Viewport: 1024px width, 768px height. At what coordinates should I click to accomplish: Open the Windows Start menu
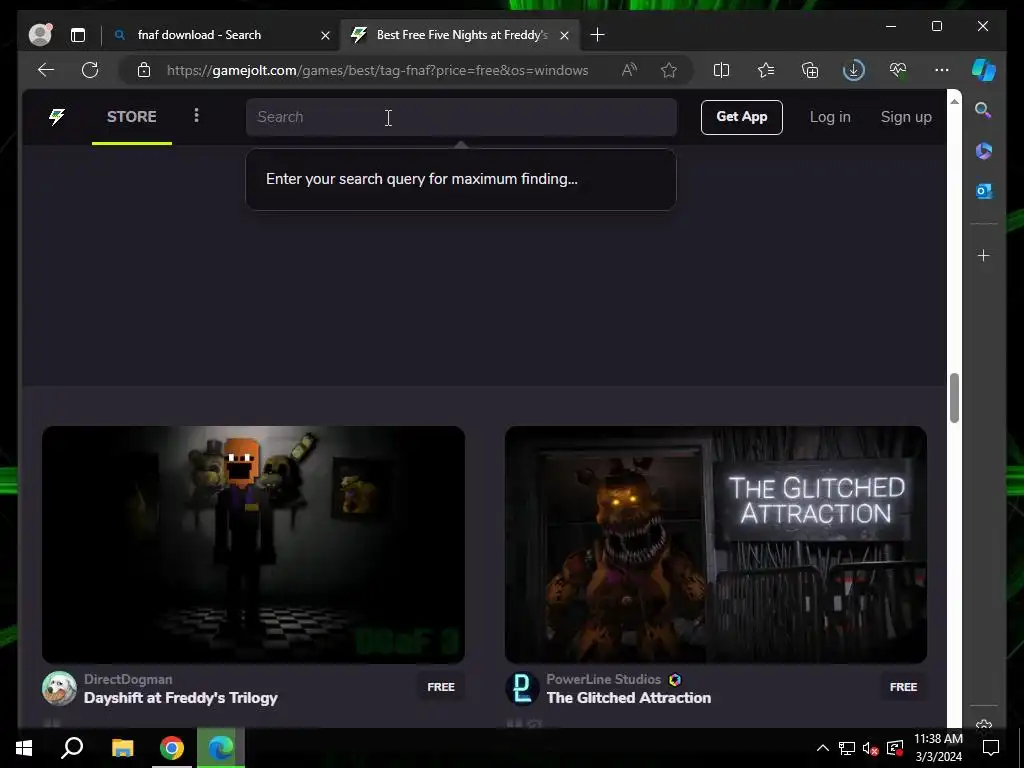coord(24,748)
